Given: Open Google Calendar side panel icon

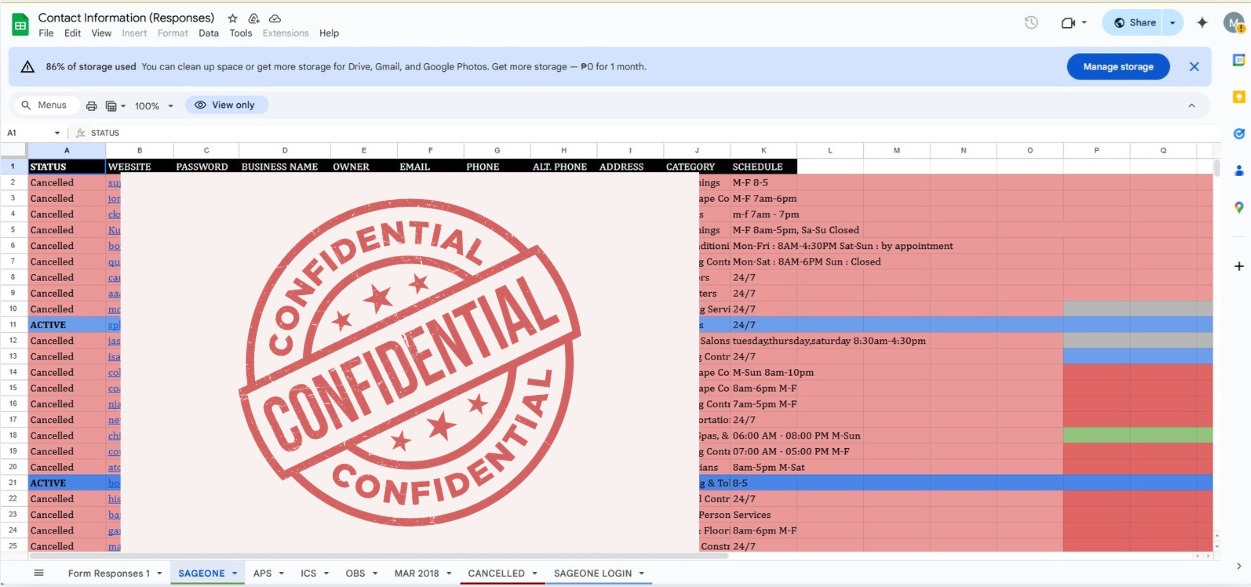Looking at the screenshot, I should 1238,60.
